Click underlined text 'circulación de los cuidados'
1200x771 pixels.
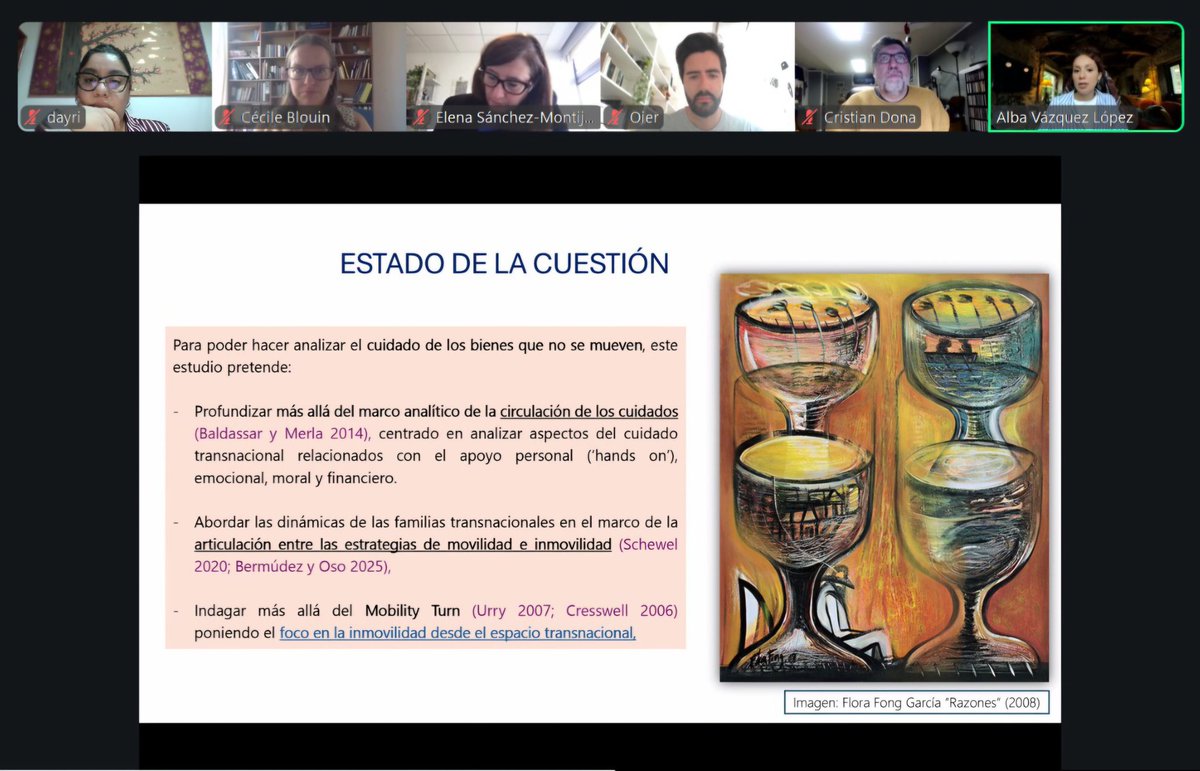589,411
